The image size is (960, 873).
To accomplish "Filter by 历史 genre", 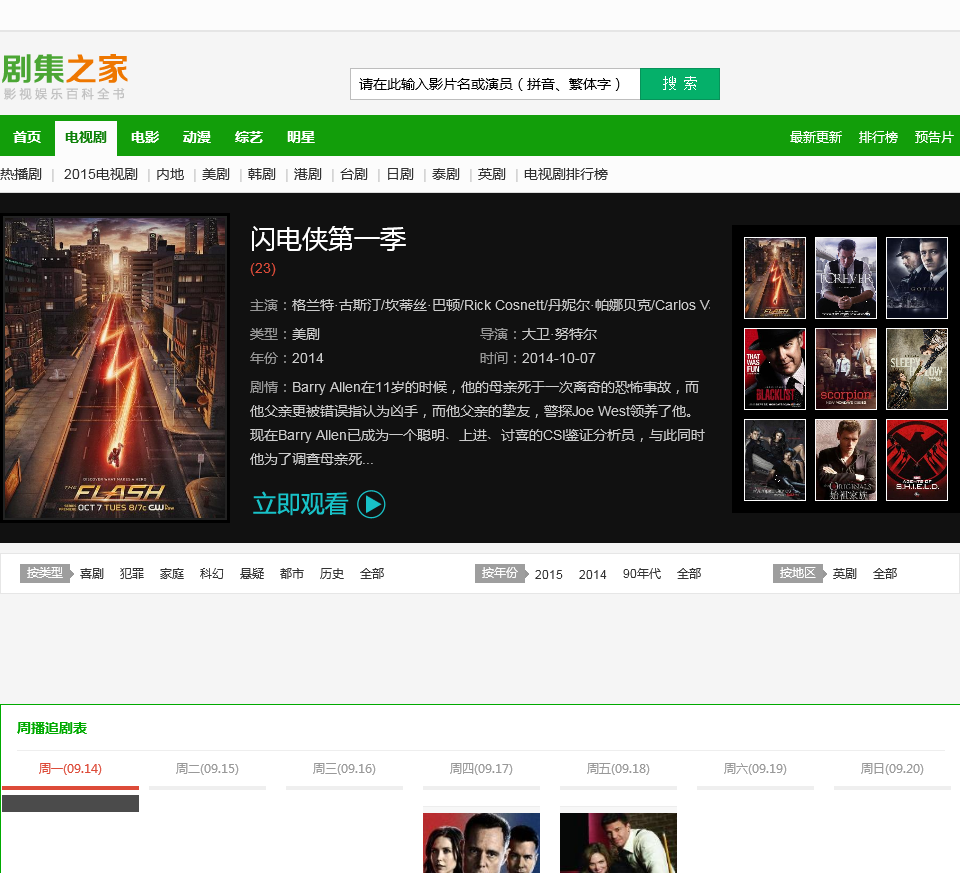I will pos(332,574).
